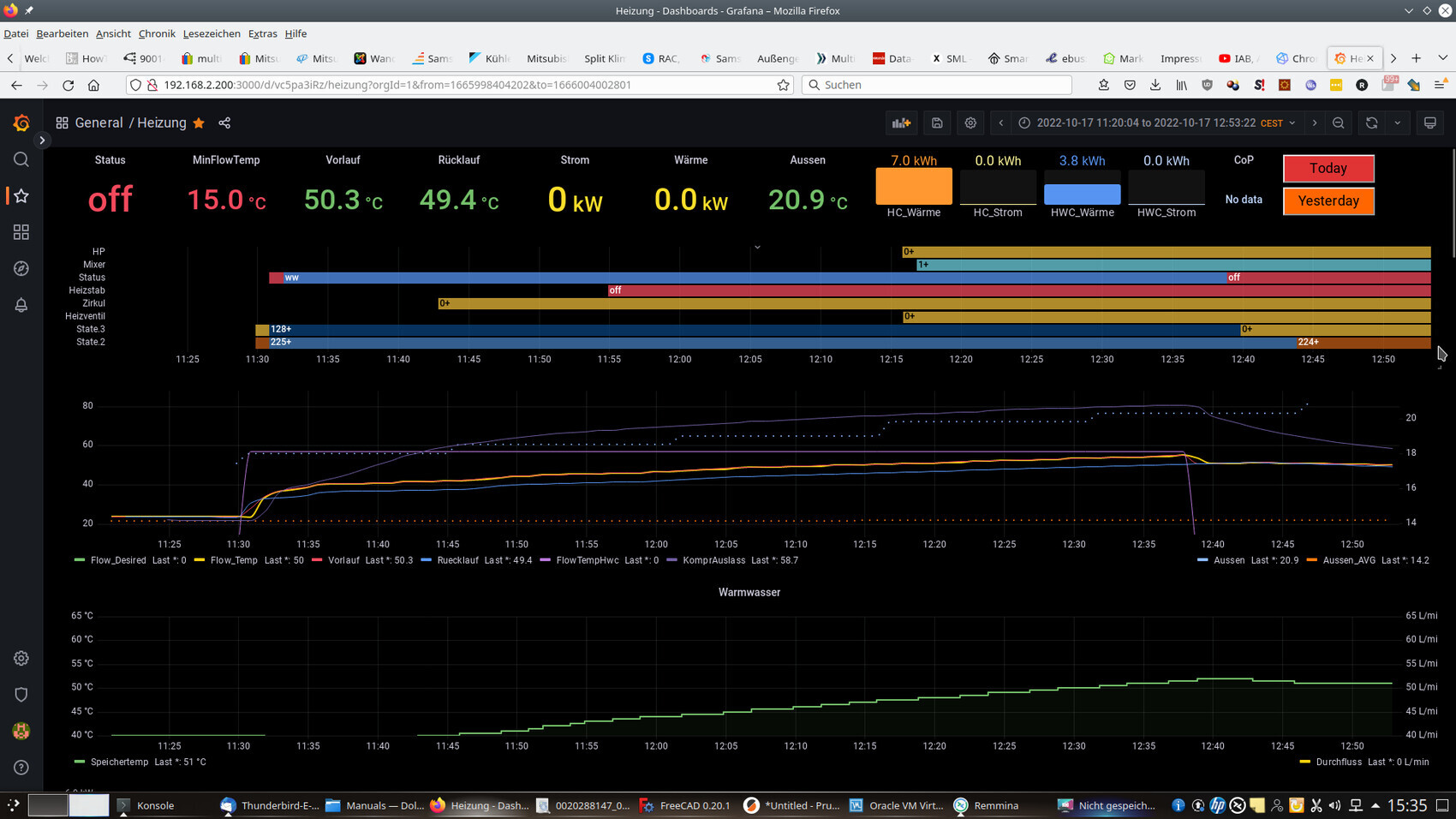This screenshot has width=1456, height=819.
Task: Cycle view mode using the monitor icon
Action: [1429, 123]
